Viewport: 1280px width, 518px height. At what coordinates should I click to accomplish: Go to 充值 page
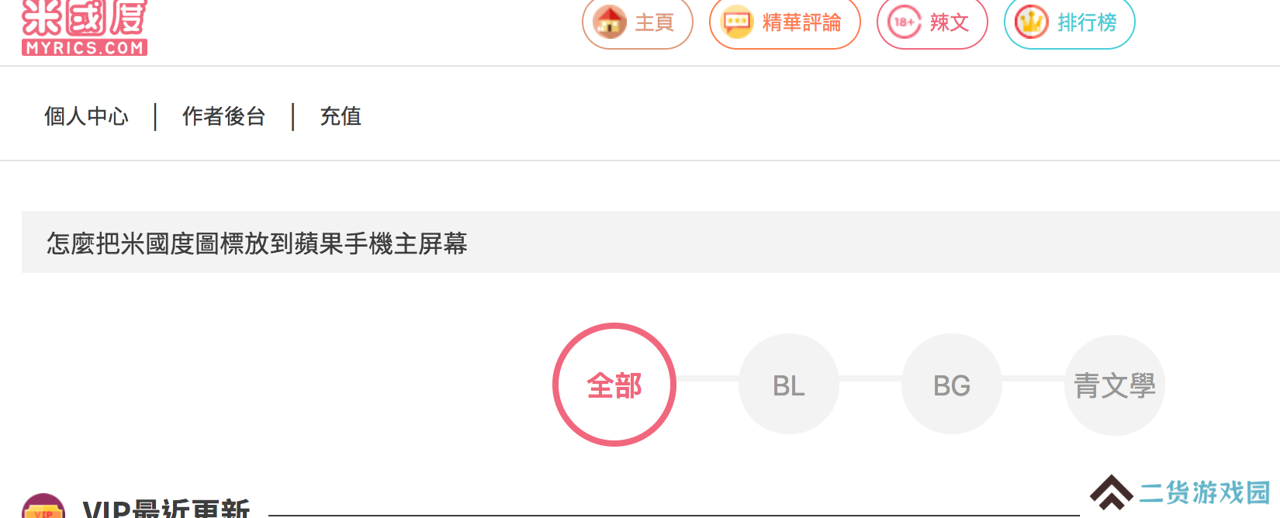[340, 117]
